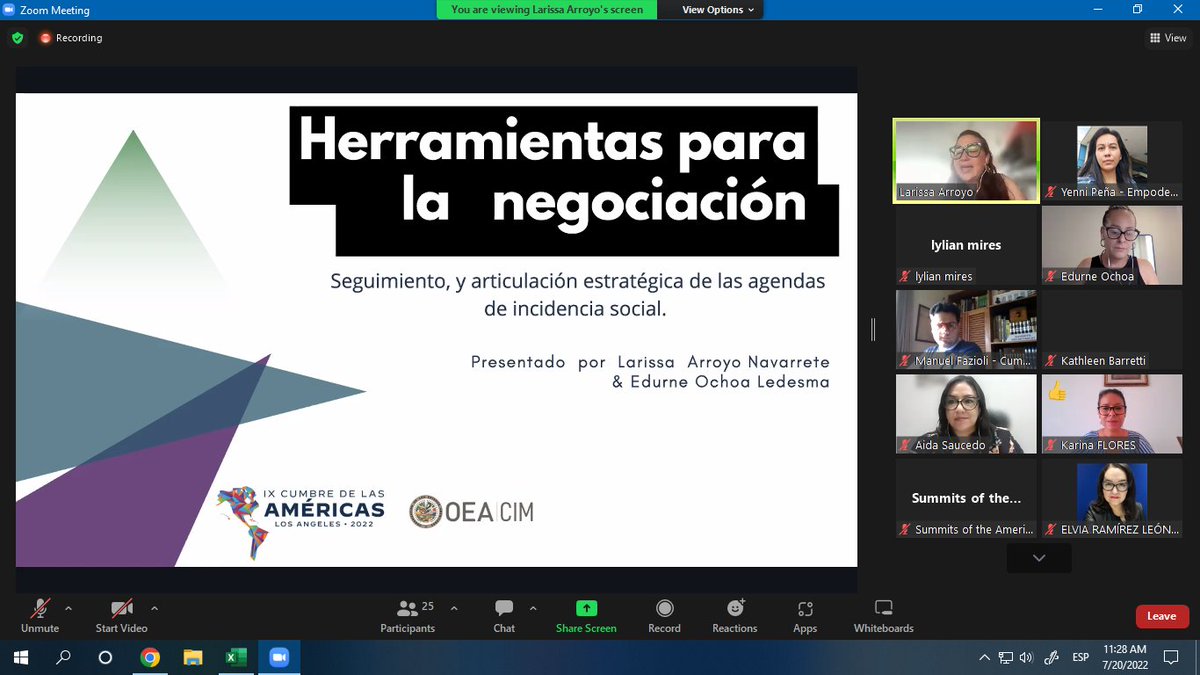Open File Explorer from taskbar
Screen dimensions: 1200x675
click(x=193, y=657)
